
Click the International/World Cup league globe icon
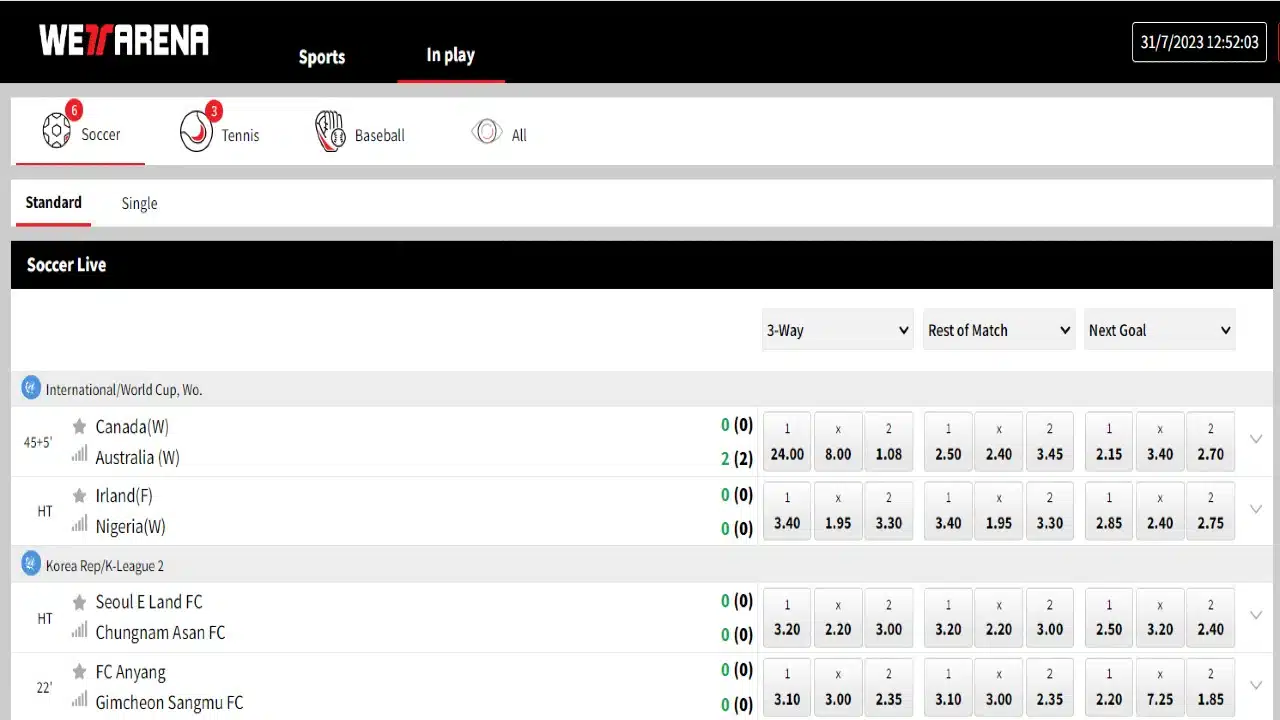pyautogui.click(x=31, y=387)
